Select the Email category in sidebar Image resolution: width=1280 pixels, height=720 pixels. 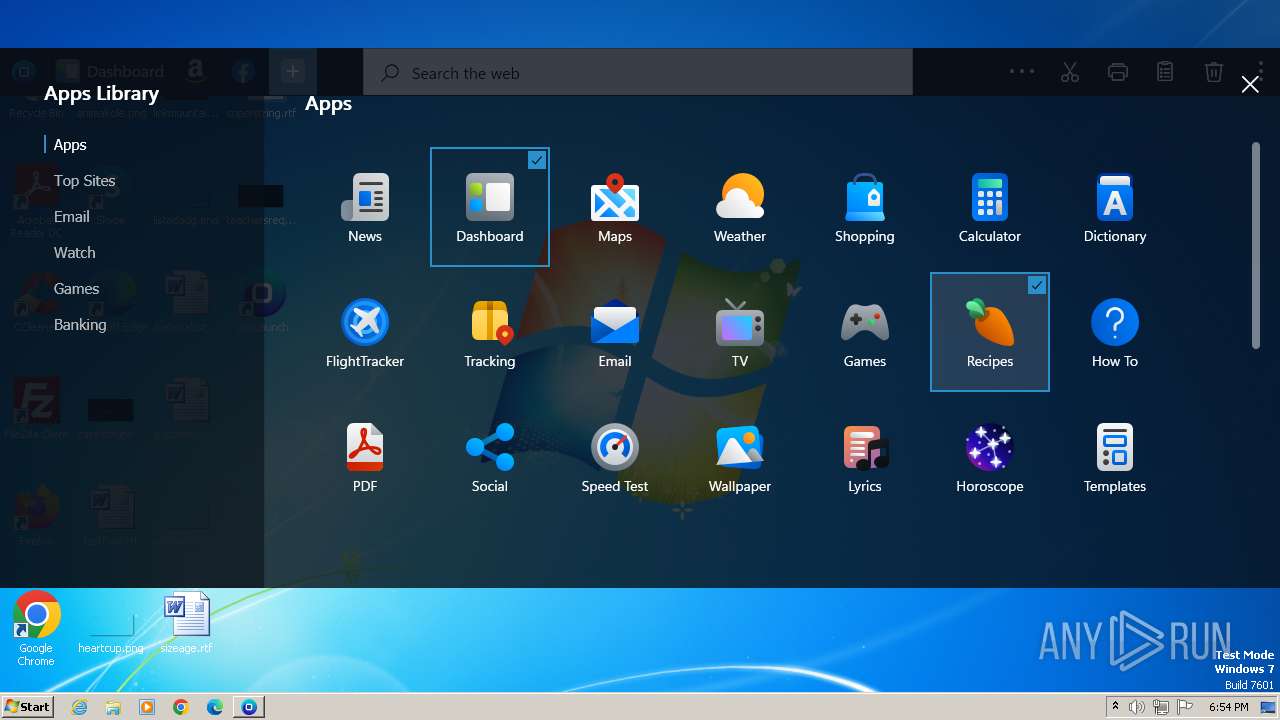(x=72, y=217)
